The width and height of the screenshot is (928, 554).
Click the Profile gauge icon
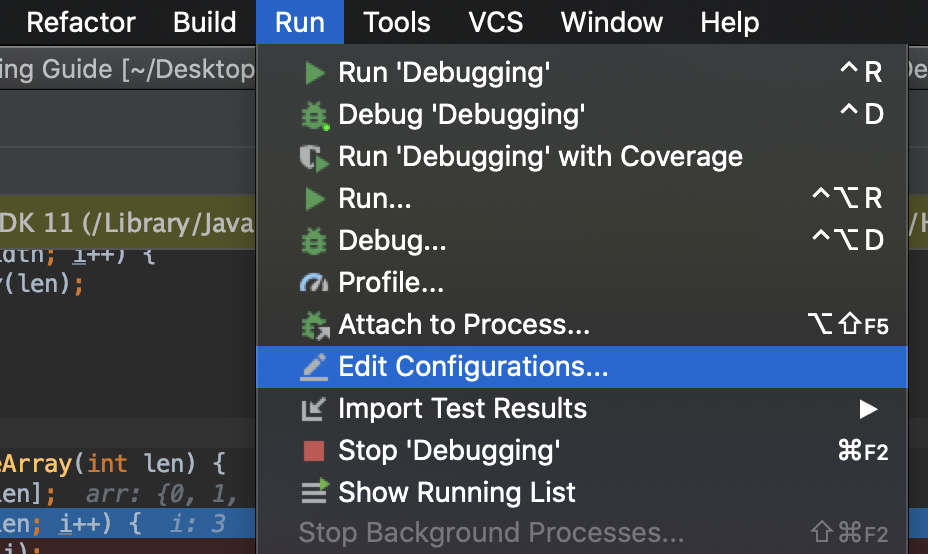314,283
